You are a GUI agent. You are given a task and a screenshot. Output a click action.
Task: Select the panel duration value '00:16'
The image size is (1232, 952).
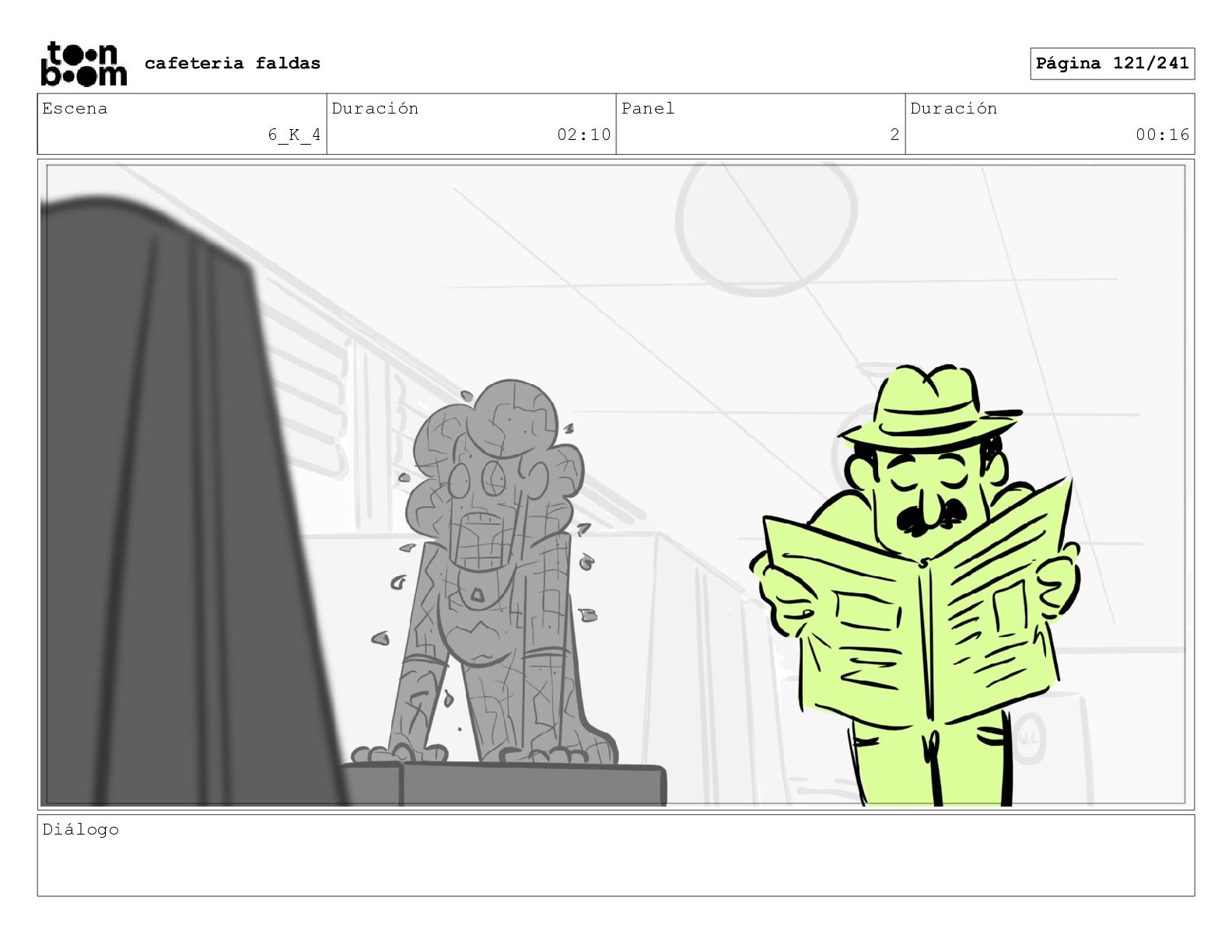[x=1162, y=135]
